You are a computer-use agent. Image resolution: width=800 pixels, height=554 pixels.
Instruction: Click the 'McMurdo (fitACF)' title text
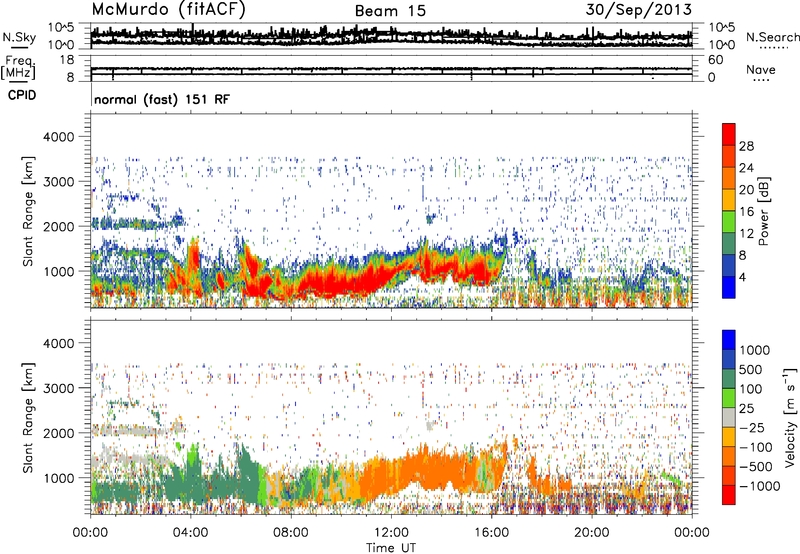168,10
